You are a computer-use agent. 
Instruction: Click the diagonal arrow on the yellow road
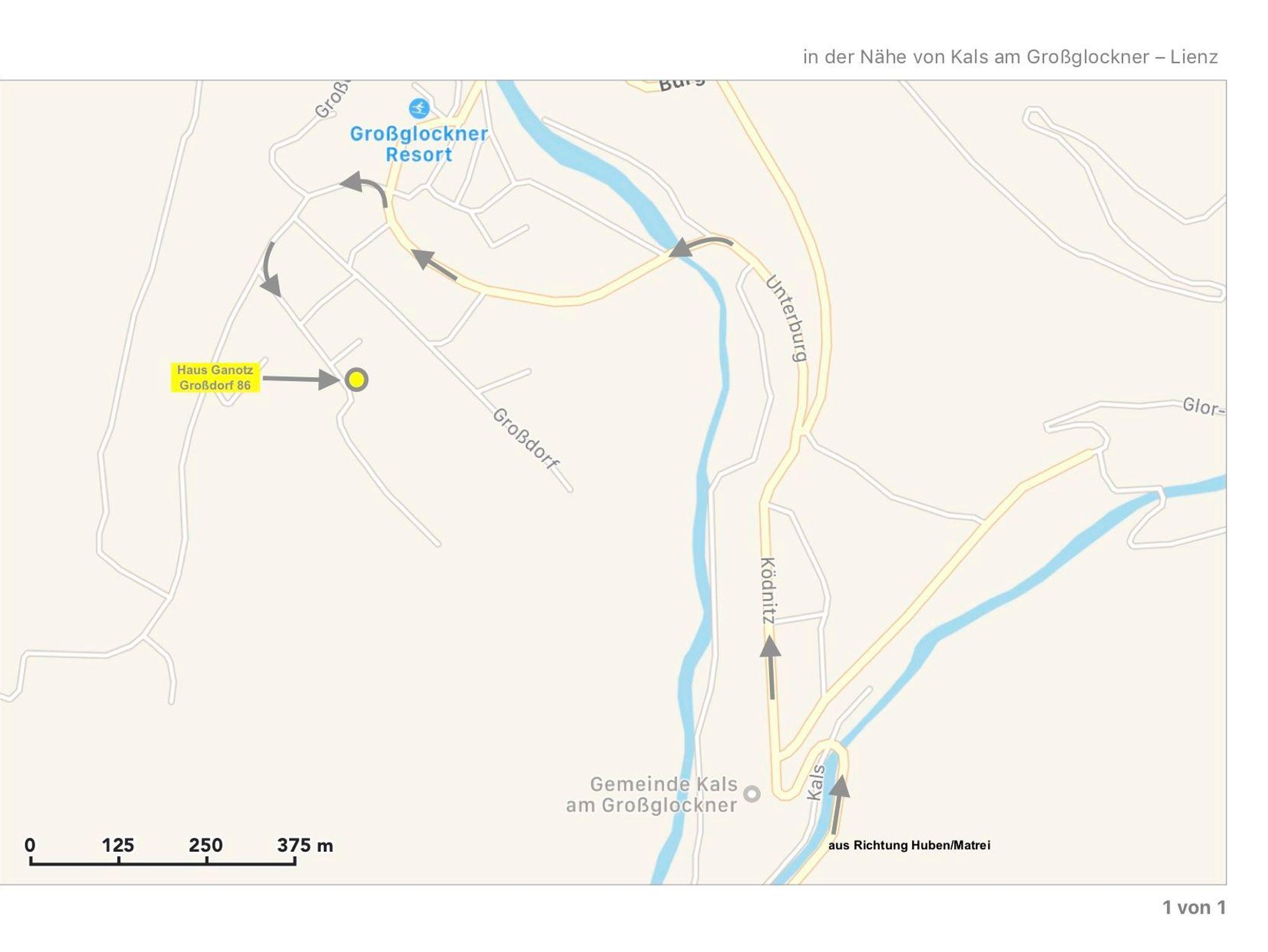[x=435, y=265]
